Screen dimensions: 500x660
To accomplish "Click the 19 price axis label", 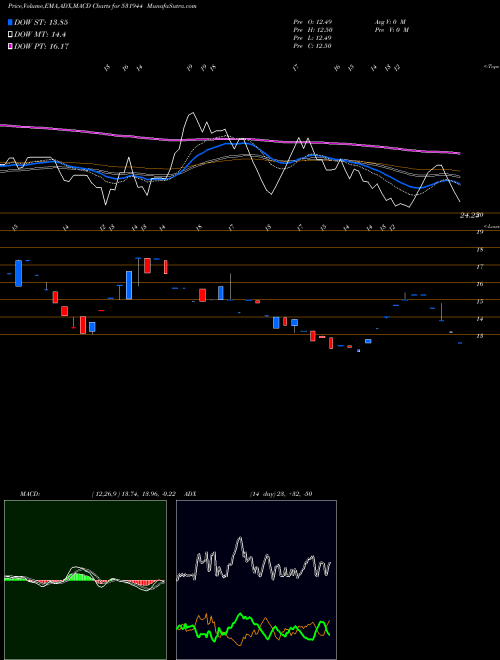I will point(480,232).
